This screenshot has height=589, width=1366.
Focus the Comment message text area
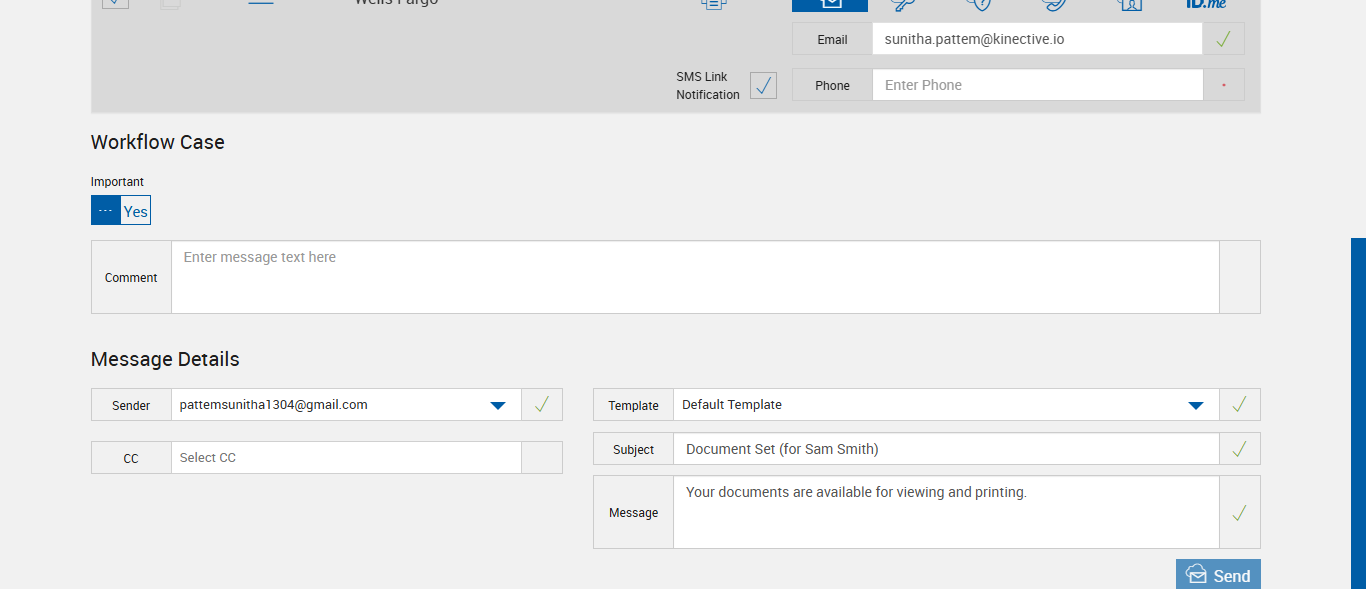click(x=695, y=277)
